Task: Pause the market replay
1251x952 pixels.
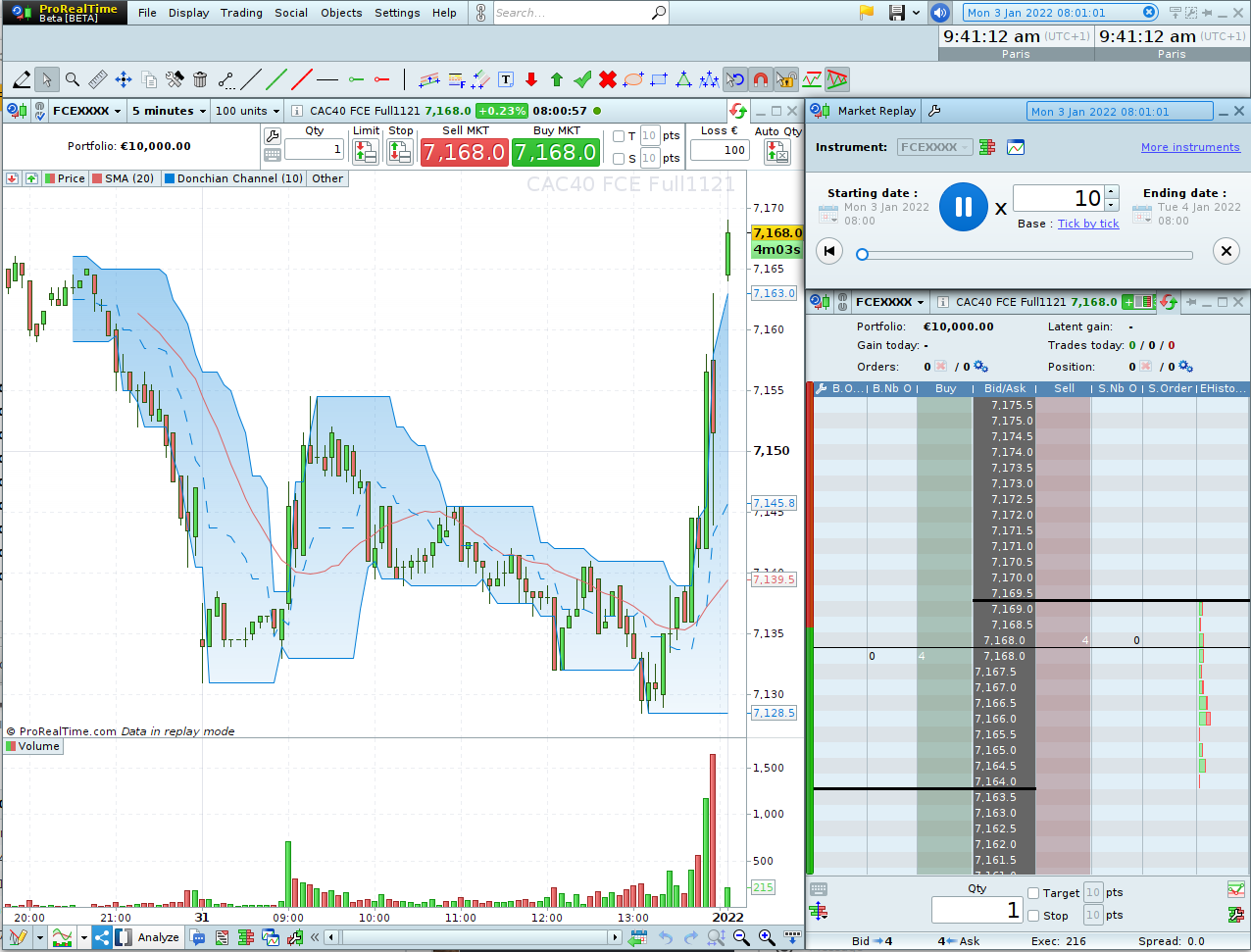Action: click(964, 207)
